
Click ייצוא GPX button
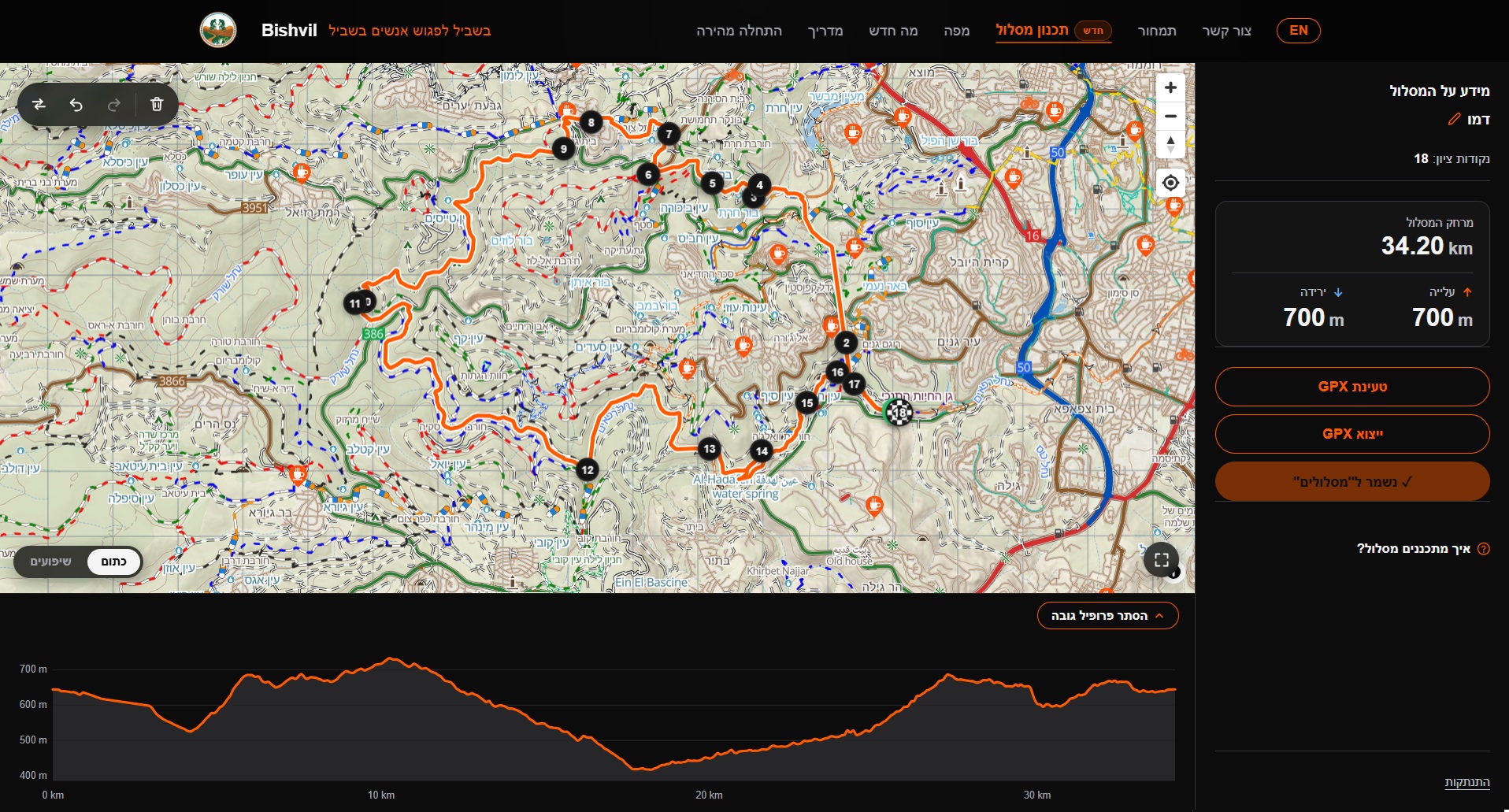(1352, 434)
